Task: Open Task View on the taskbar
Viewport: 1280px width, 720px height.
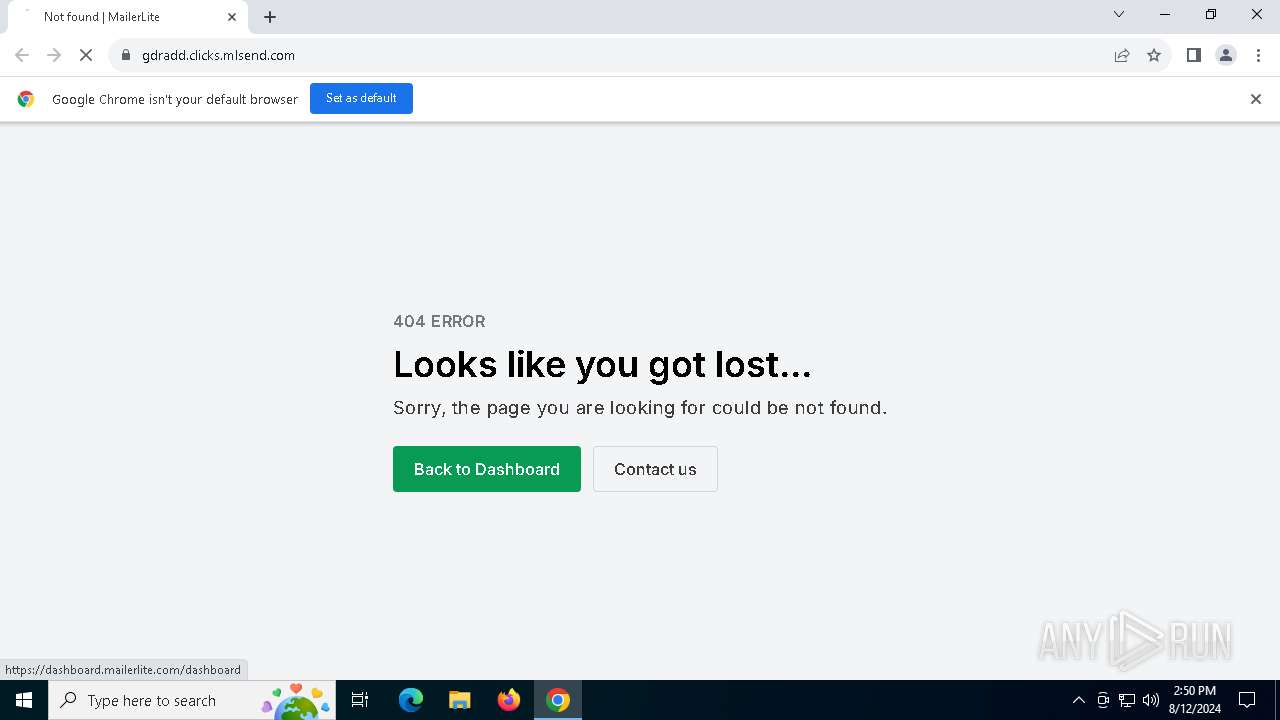Action: coord(360,700)
